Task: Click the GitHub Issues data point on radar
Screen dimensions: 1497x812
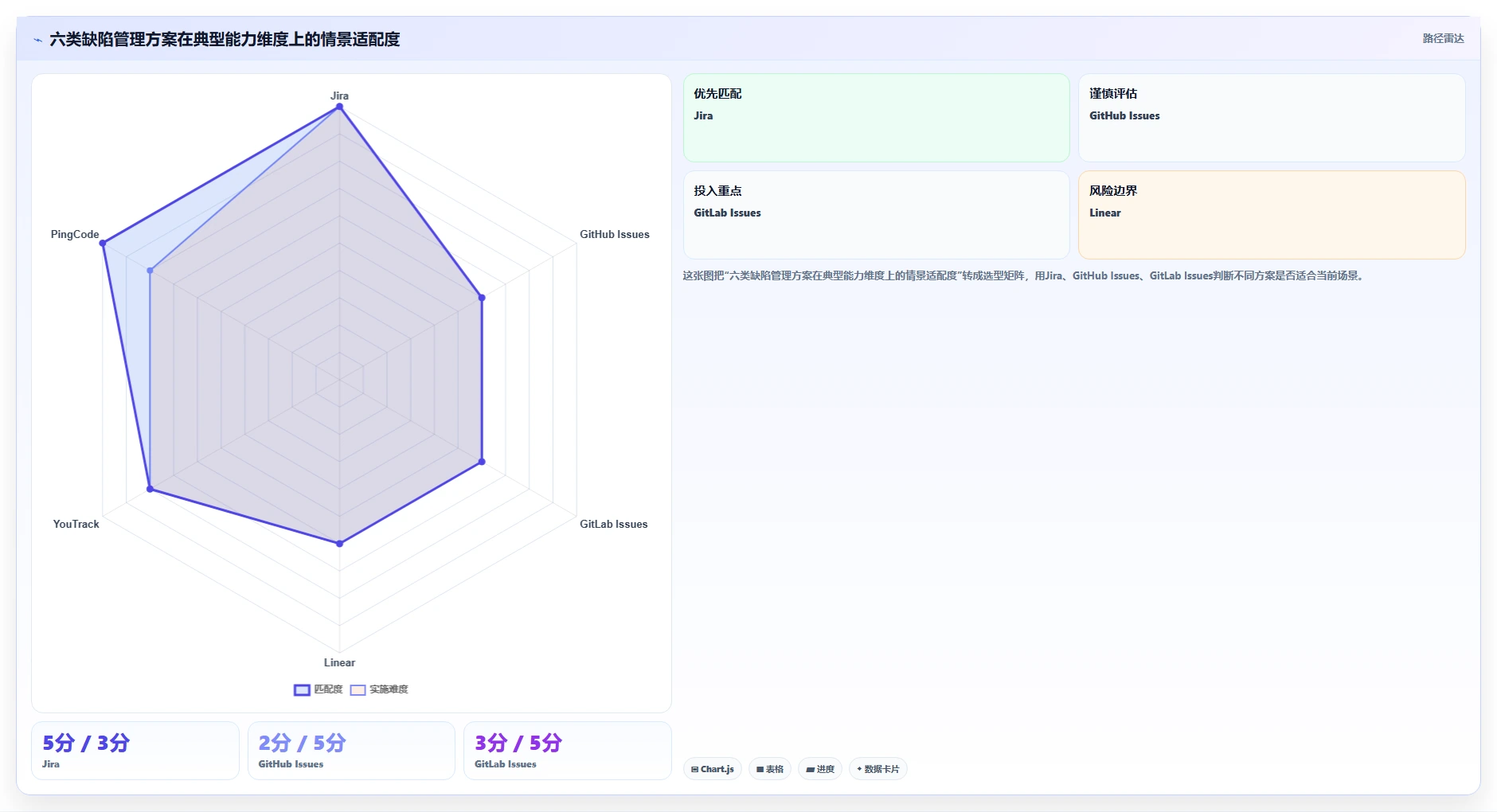Action: click(482, 298)
